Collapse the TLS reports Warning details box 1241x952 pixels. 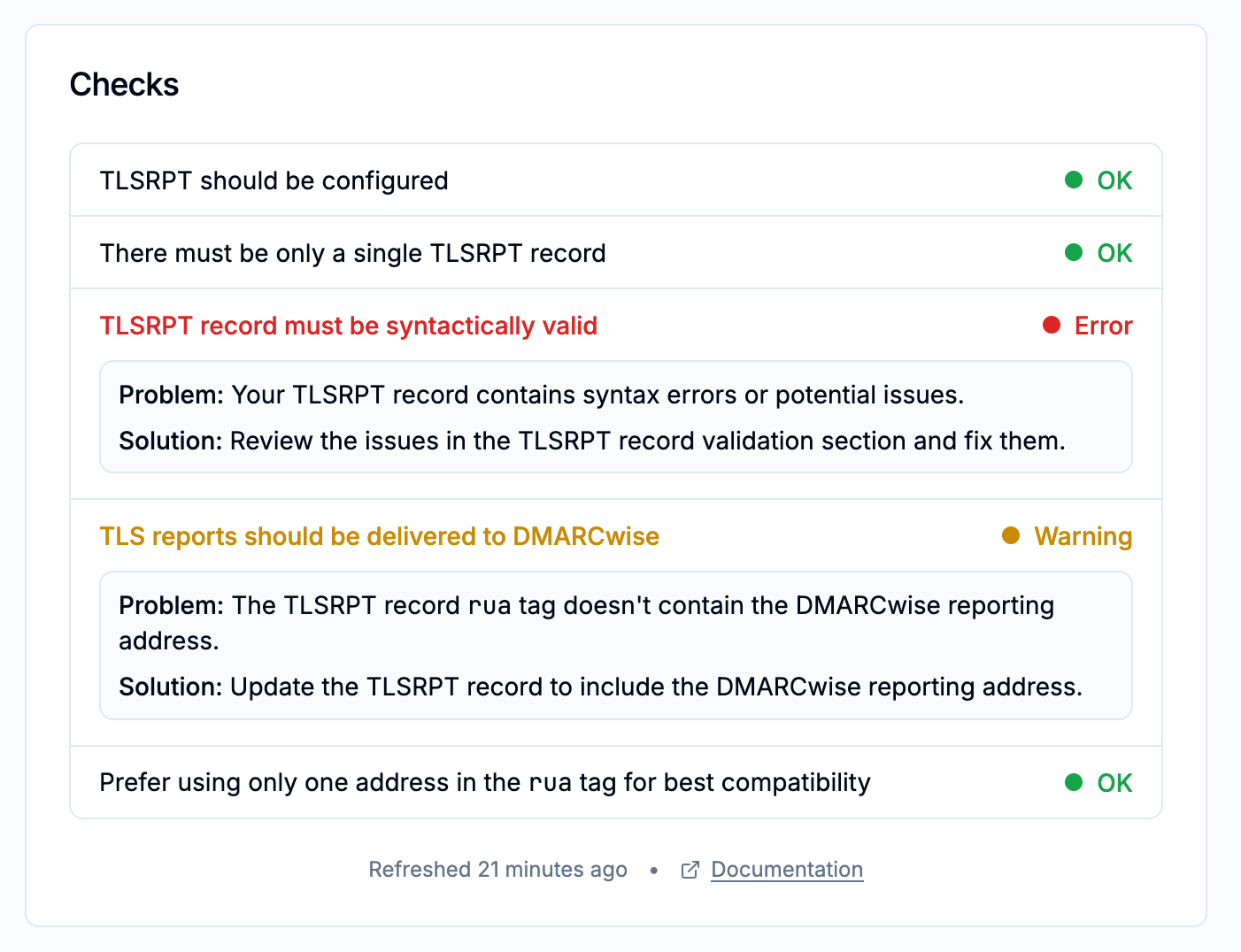(379, 535)
